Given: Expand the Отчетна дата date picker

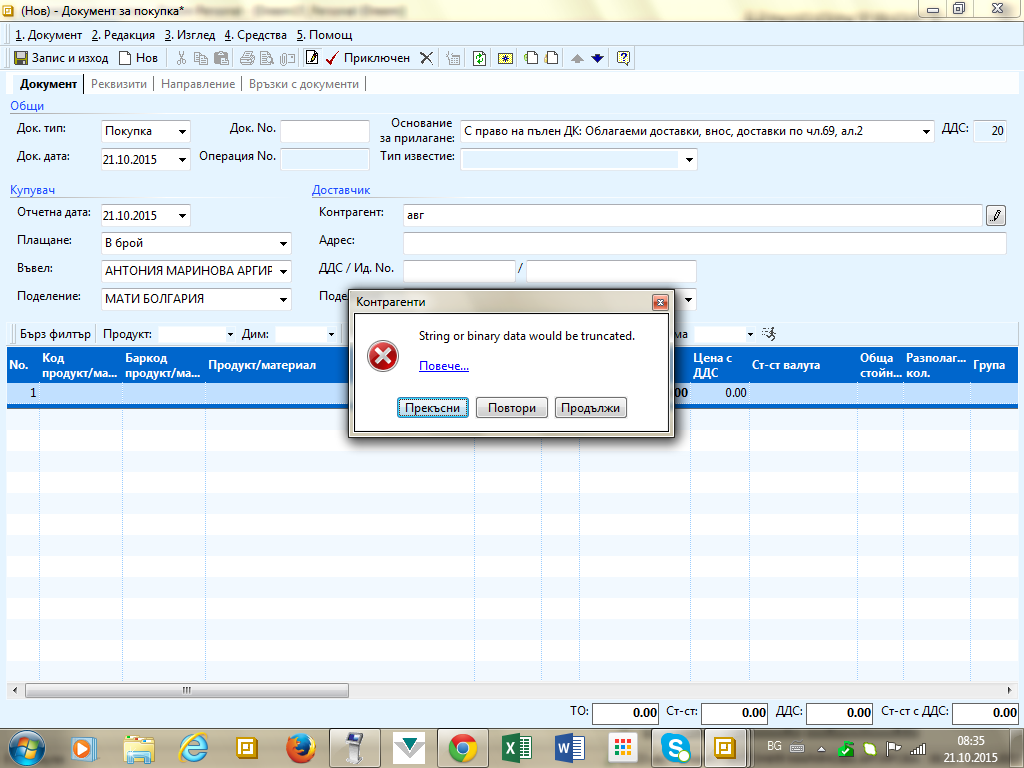Looking at the screenshot, I should (x=182, y=216).
